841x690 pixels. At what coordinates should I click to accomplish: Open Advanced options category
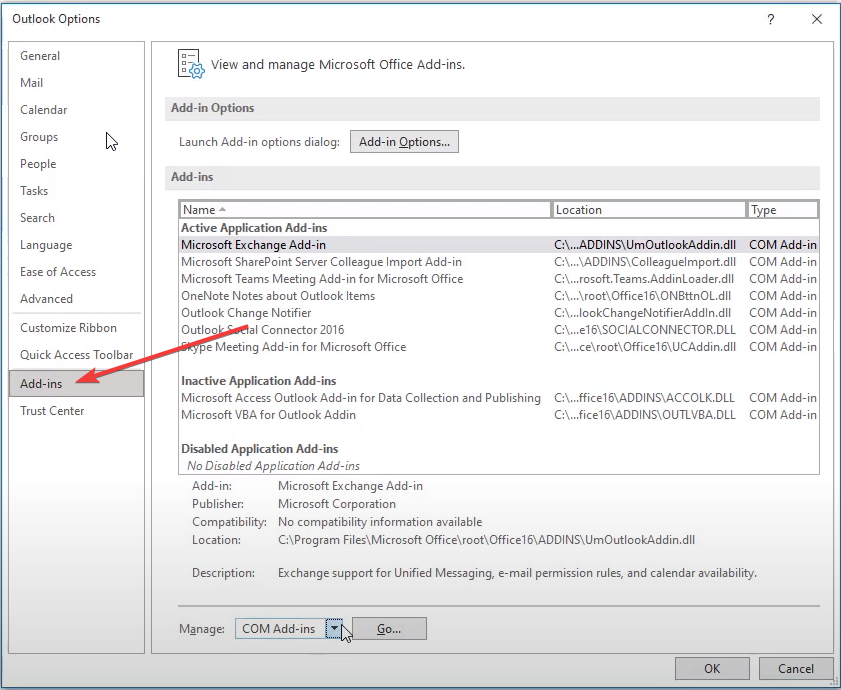[x=76, y=299]
